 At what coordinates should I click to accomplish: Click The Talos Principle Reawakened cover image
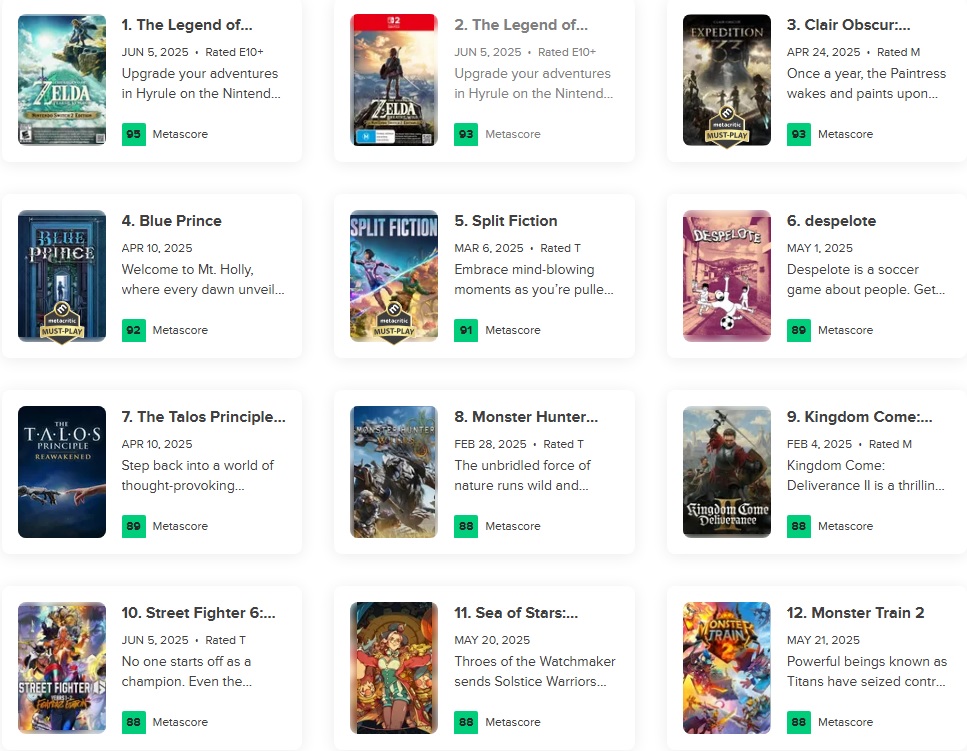click(x=62, y=472)
